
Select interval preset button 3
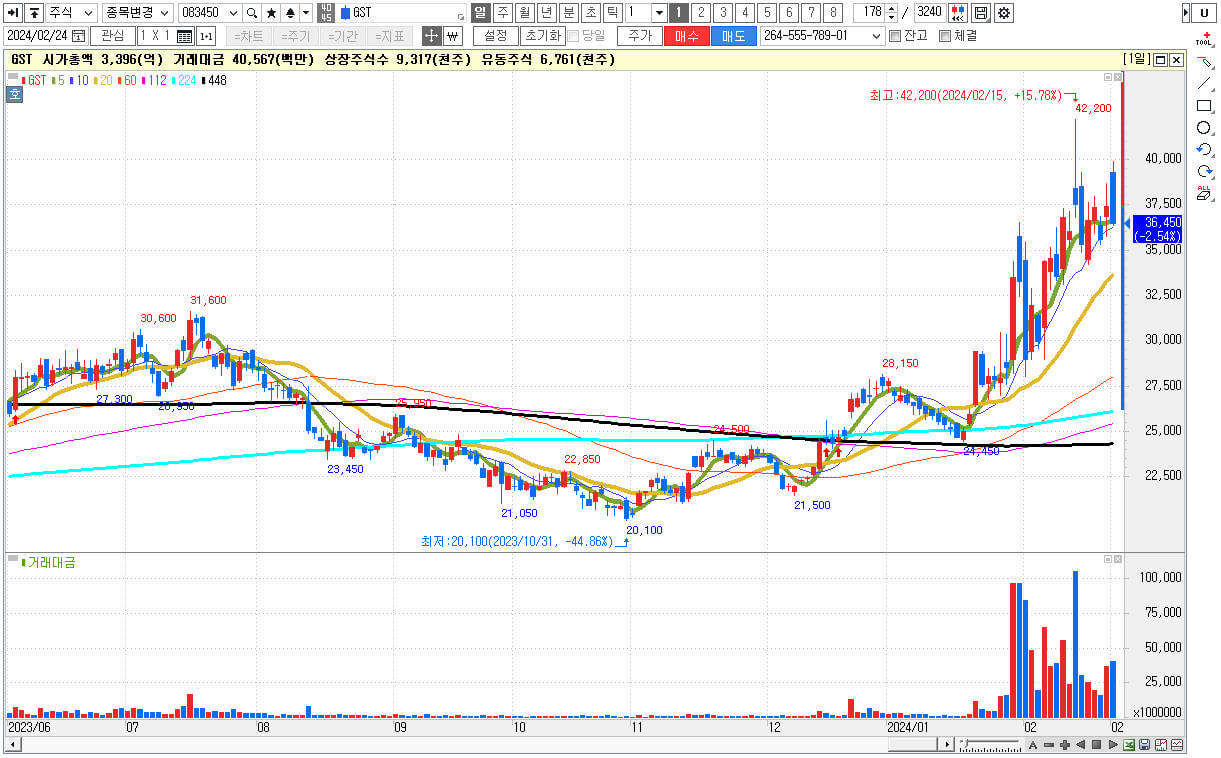click(x=723, y=13)
